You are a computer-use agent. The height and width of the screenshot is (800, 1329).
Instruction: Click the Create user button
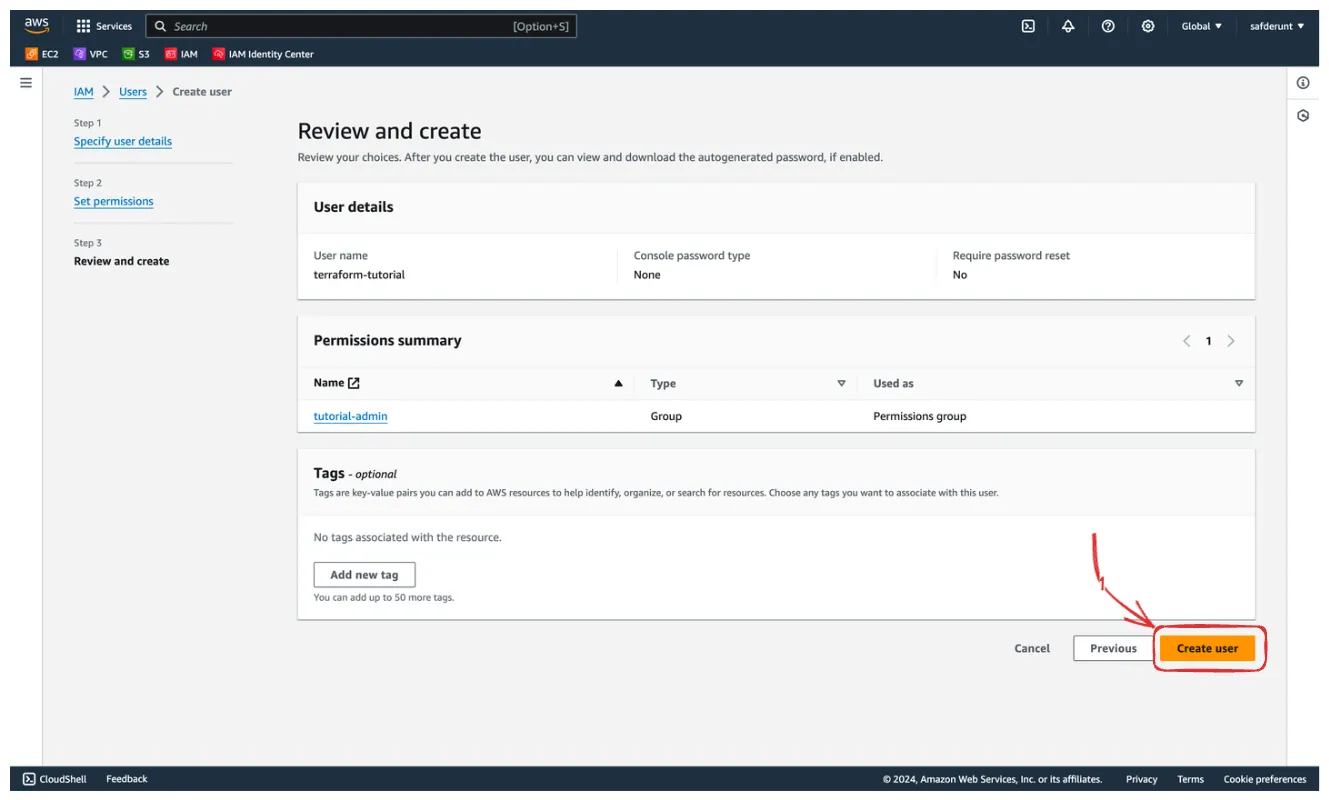coord(1207,648)
